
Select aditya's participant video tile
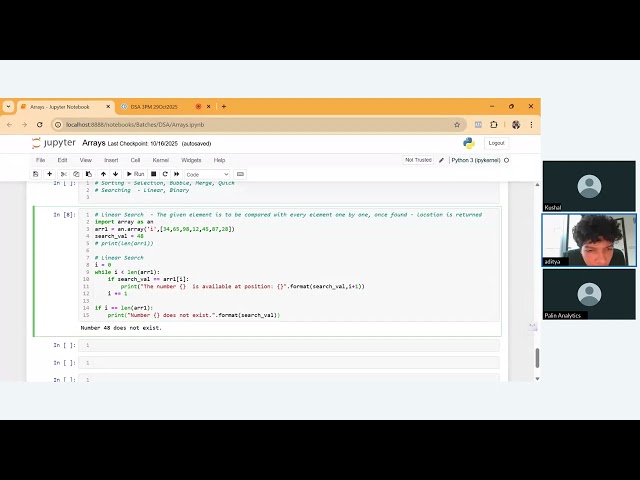click(589, 240)
